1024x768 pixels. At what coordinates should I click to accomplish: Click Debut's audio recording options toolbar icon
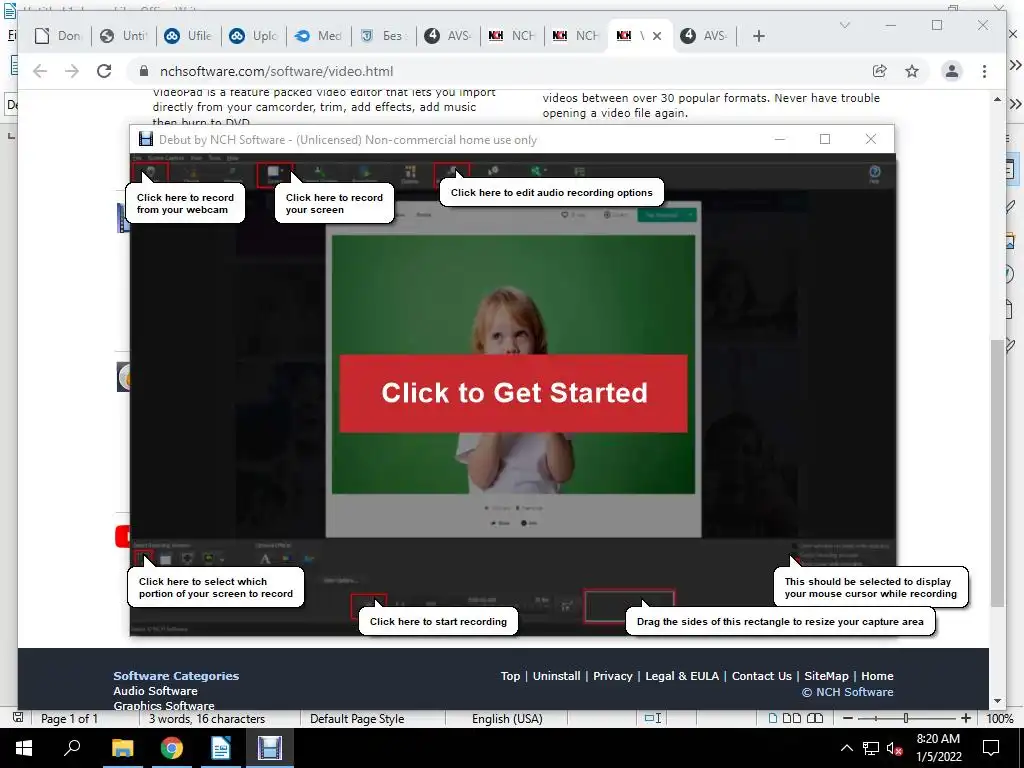[x=451, y=174]
